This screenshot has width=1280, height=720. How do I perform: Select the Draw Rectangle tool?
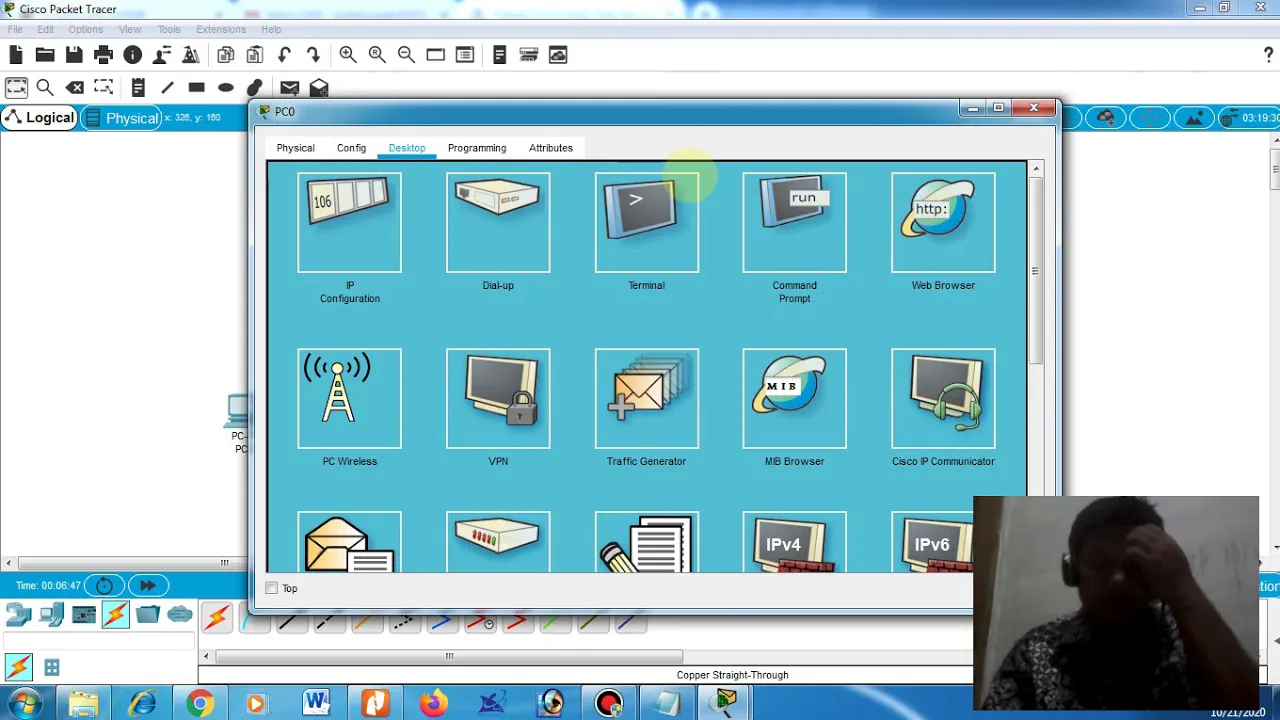click(x=196, y=88)
